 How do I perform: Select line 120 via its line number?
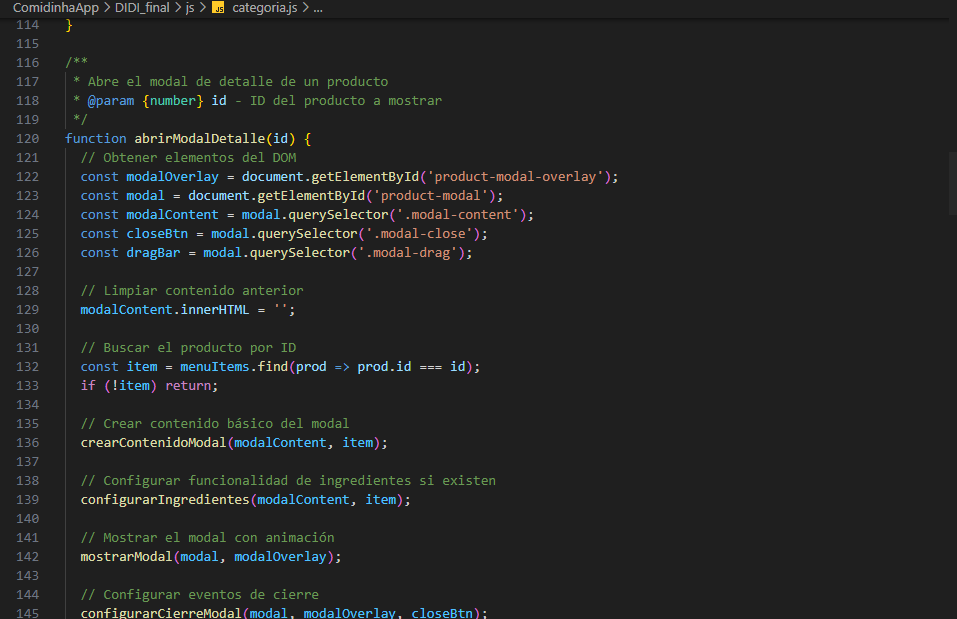point(28,139)
